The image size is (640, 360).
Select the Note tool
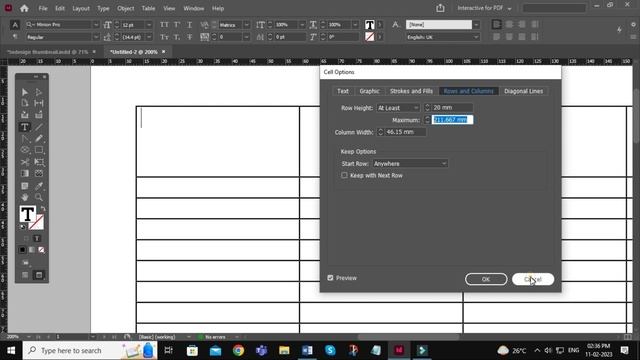[25, 186]
